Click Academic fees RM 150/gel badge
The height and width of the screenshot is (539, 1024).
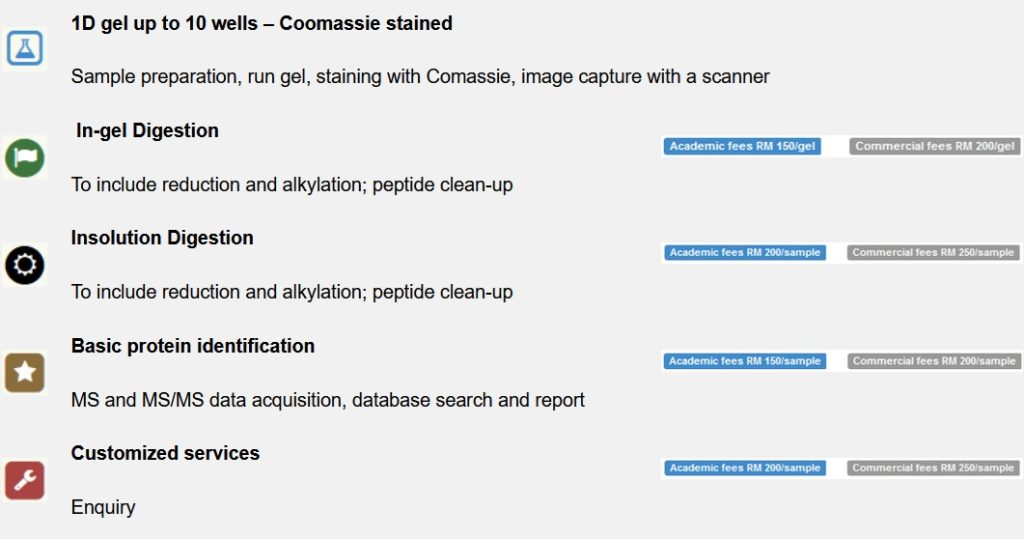pyautogui.click(x=742, y=146)
